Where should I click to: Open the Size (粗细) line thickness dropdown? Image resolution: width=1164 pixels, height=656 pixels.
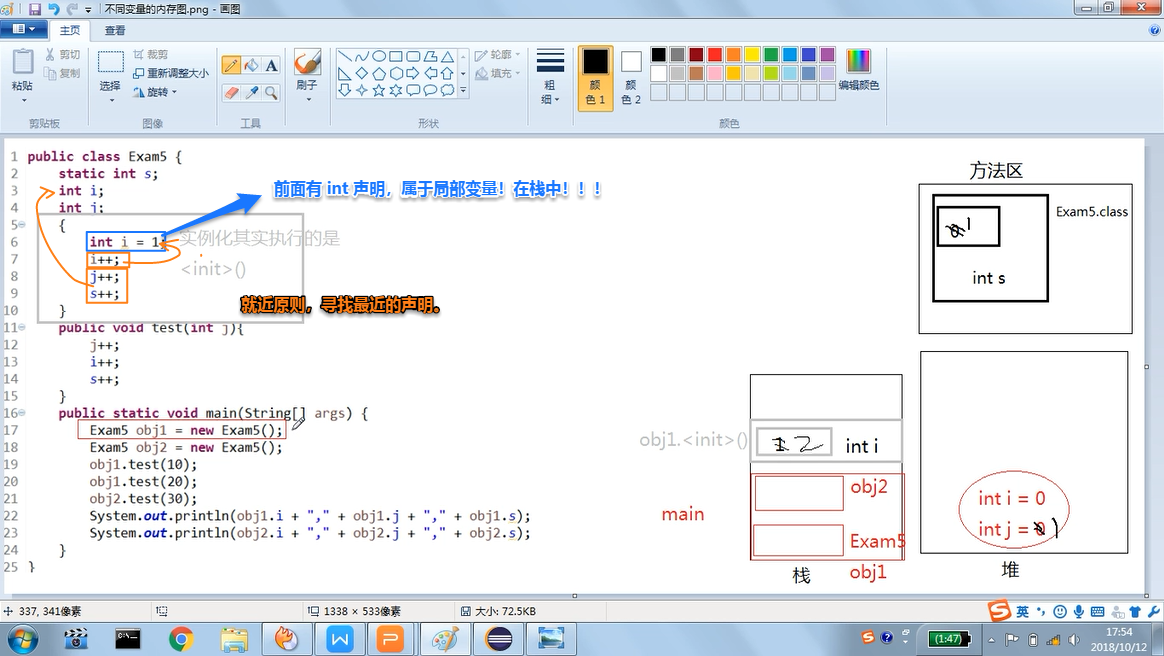550,77
